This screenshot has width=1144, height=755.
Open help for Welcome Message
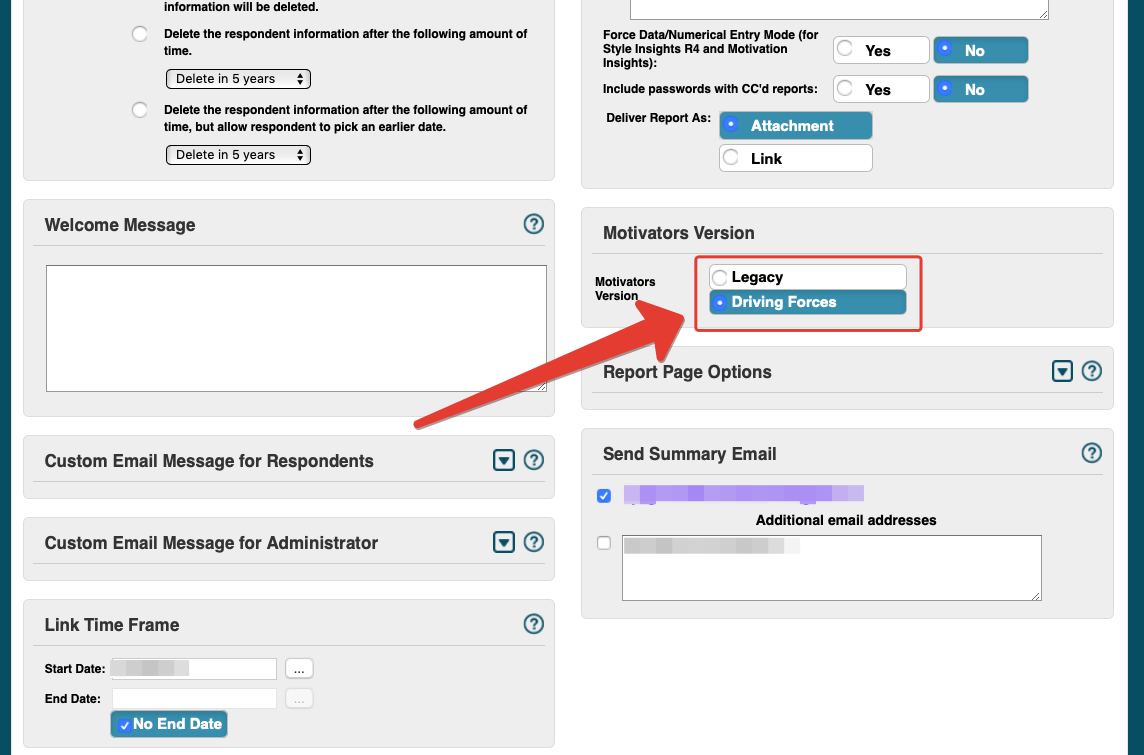click(533, 224)
